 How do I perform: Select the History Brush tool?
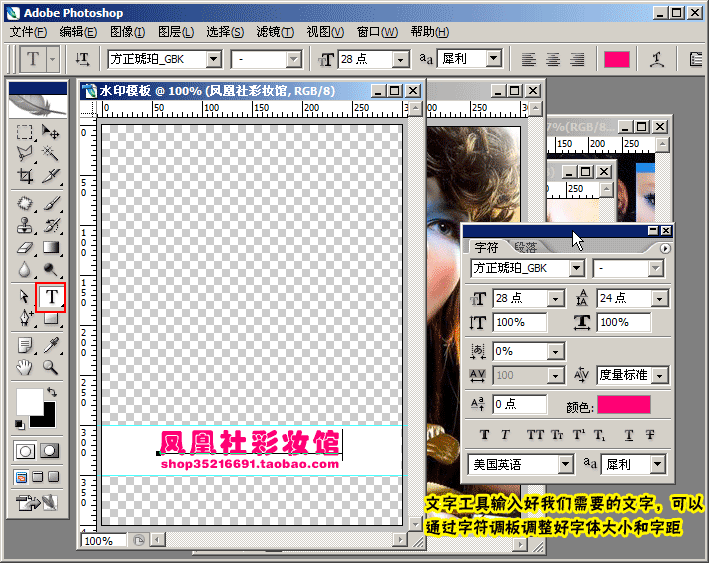(50, 225)
